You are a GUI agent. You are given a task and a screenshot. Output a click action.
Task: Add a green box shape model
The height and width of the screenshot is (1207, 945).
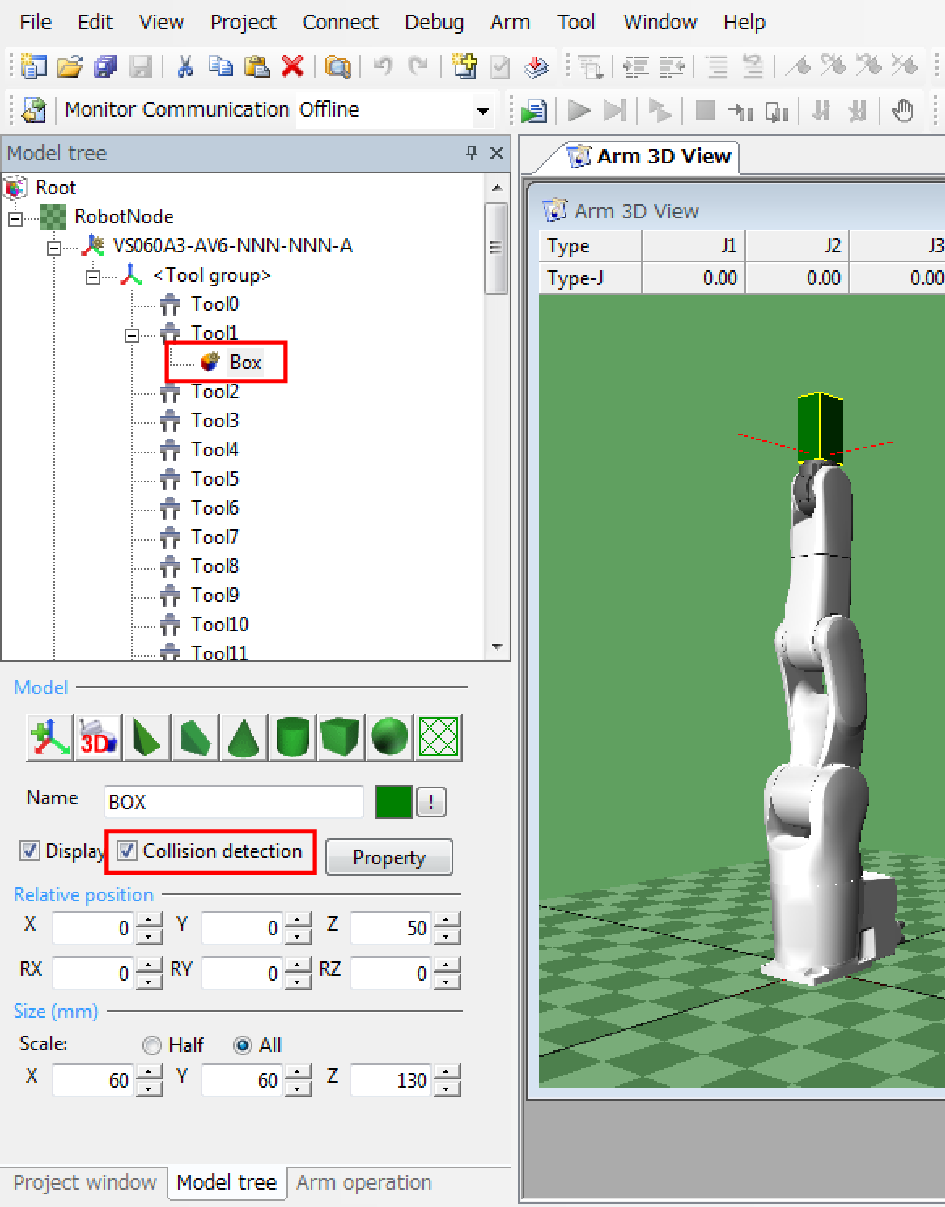tap(340, 738)
